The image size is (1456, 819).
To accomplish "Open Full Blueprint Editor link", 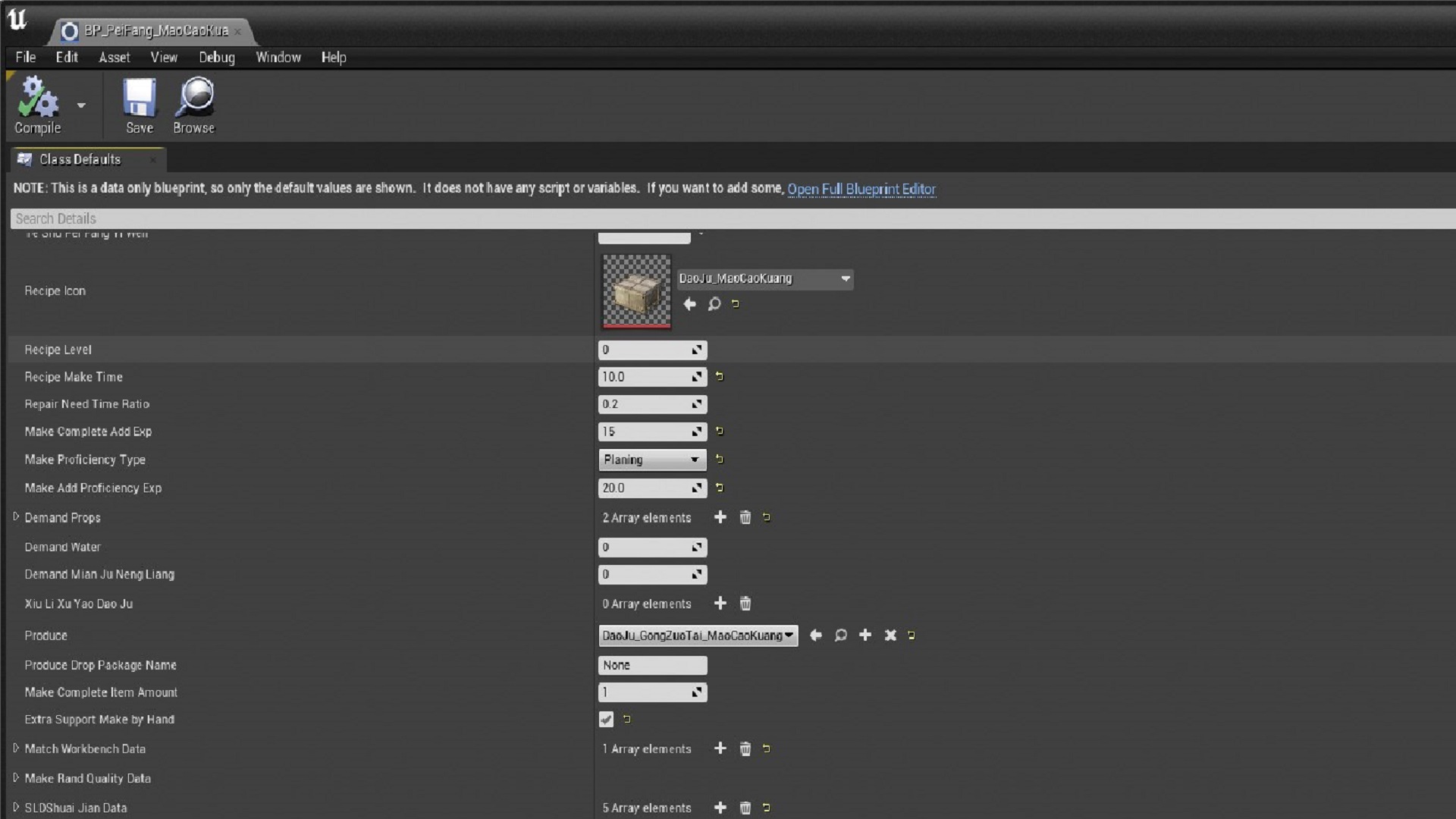I will (861, 190).
